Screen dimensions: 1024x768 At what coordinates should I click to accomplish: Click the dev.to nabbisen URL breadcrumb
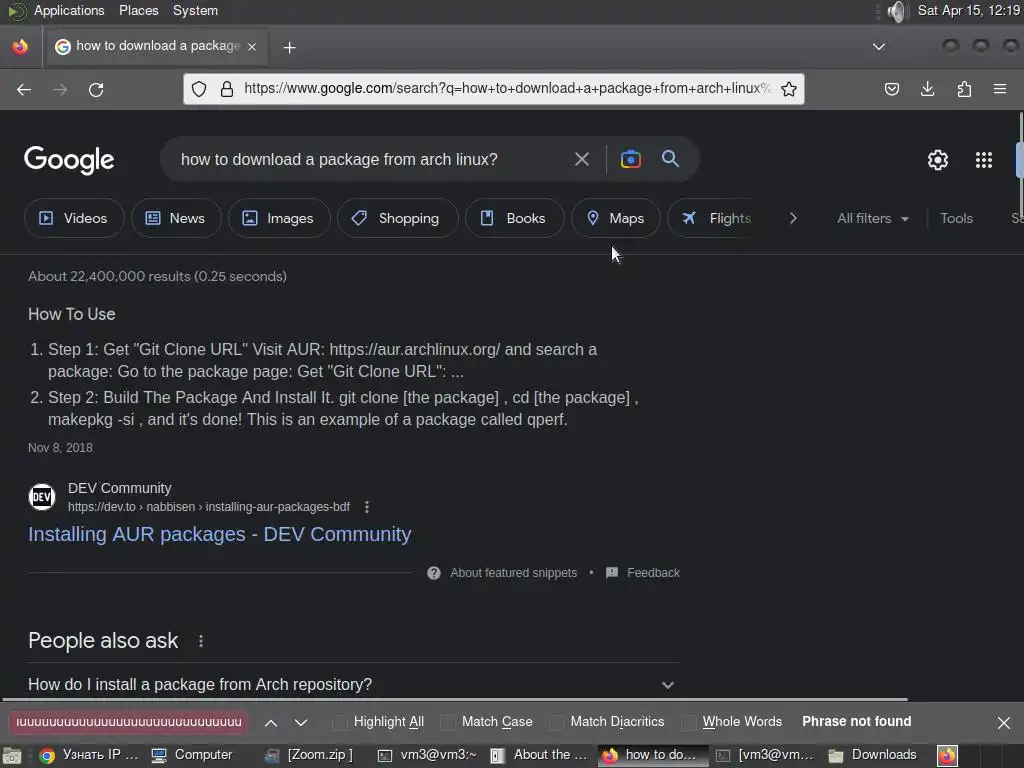[x=208, y=507]
